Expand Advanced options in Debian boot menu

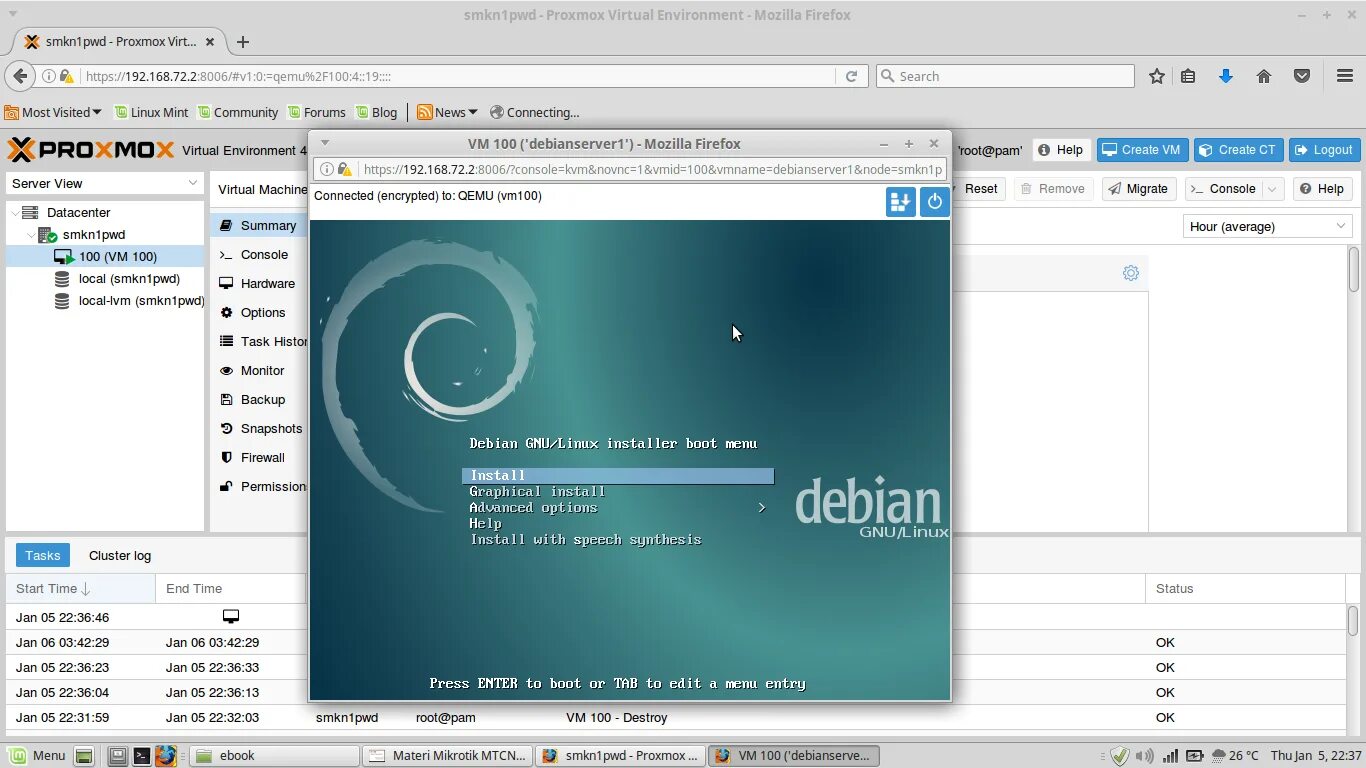click(x=617, y=507)
